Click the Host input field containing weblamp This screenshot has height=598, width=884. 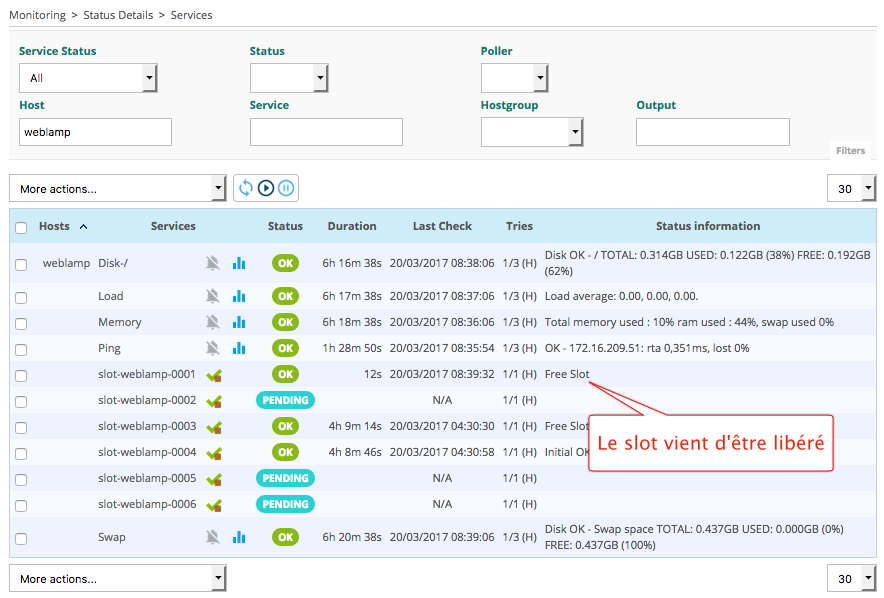point(95,132)
